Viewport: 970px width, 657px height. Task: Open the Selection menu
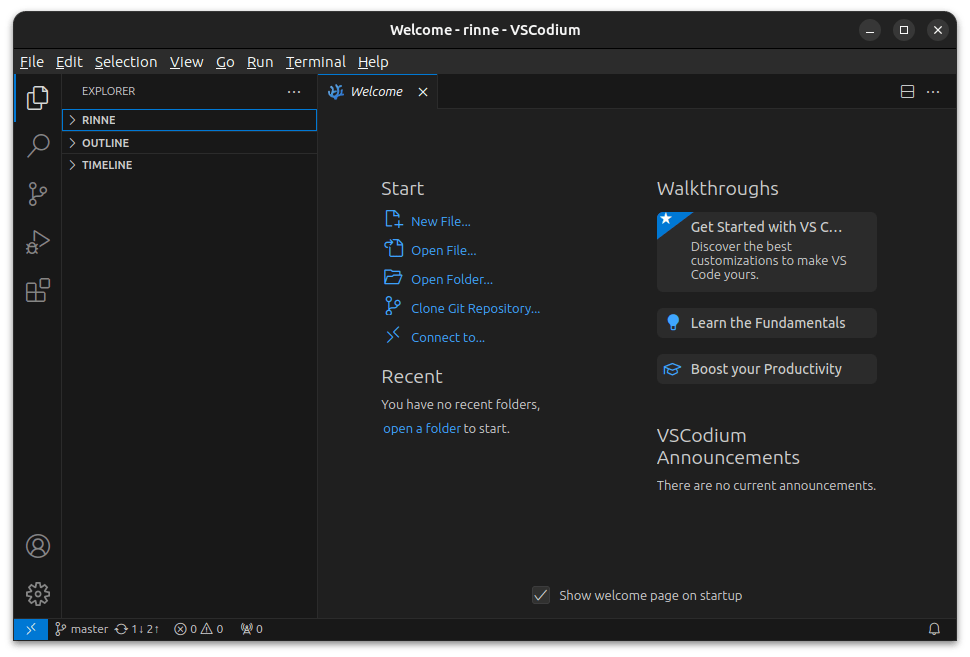click(126, 62)
